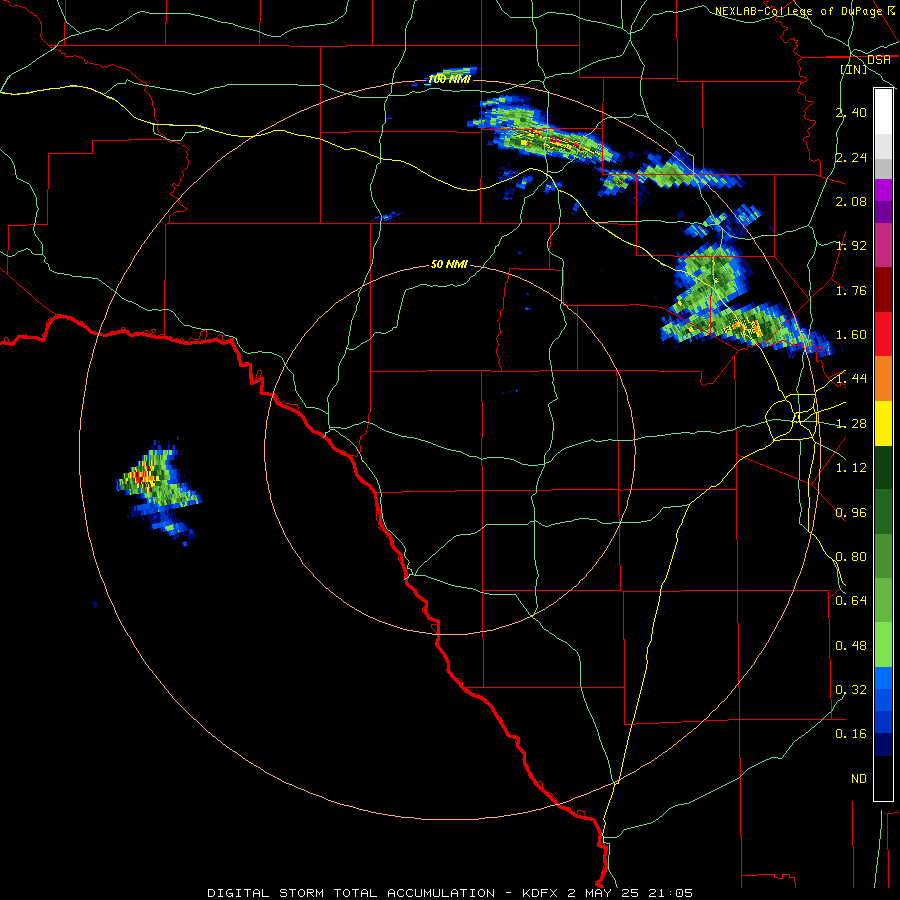Viewport: 900px width, 900px height.
Task: Click the 0.96 legend label
Action: pos(851,513)
